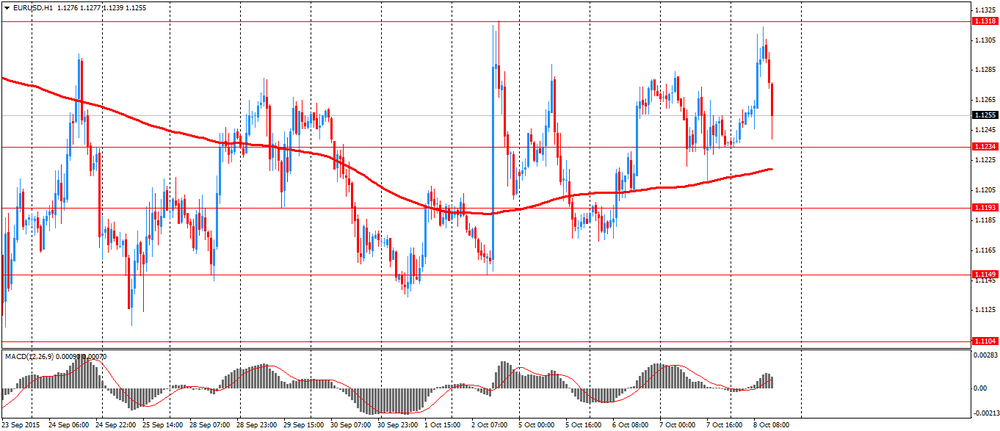Click the 30 Sep 07:00 time label
The image size is (1000, 431).
click(350, 423)
